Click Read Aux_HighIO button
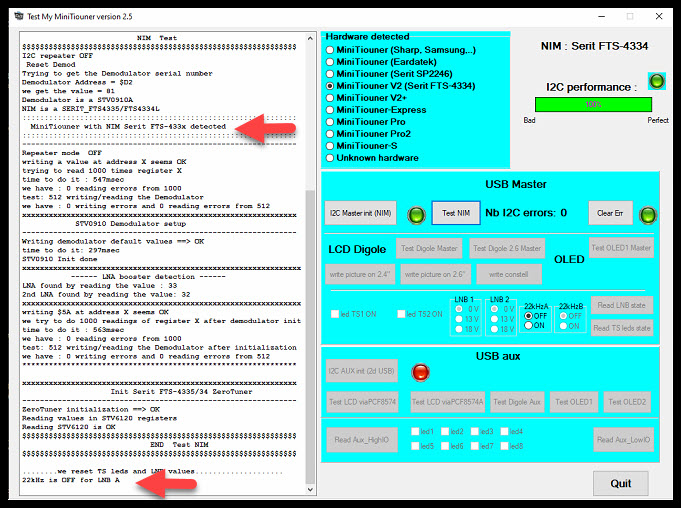This screenshot has height=508, width=681. 362,440
